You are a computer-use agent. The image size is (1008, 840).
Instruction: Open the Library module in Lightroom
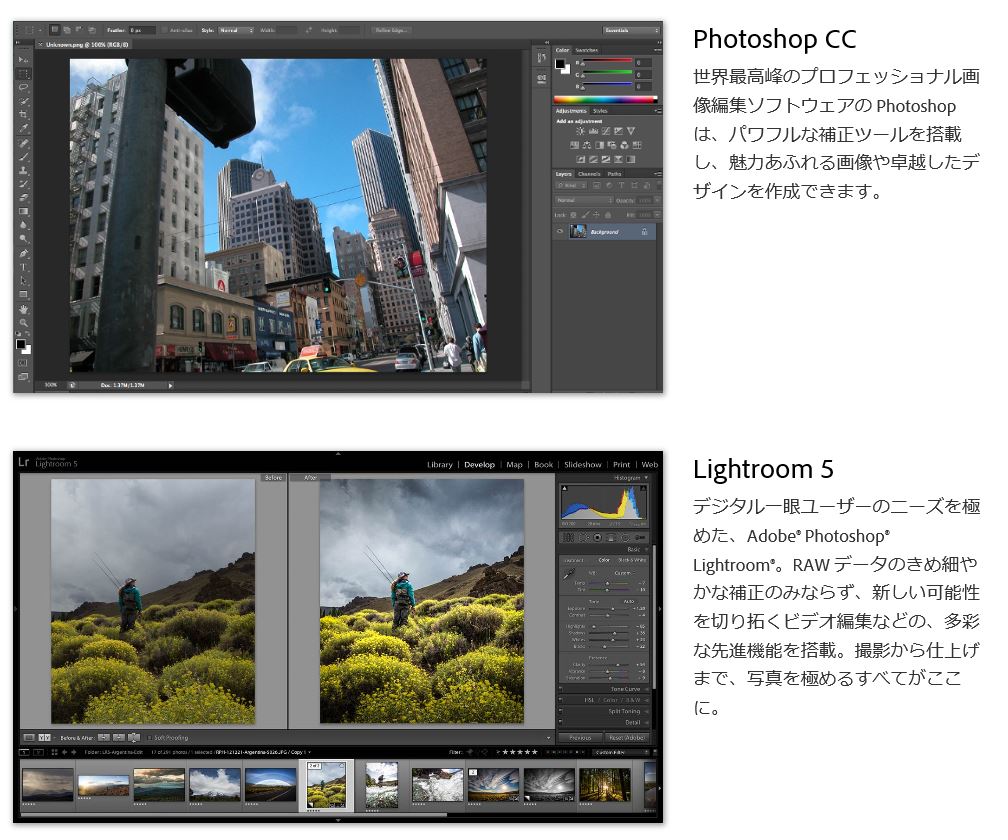(440, 464)
